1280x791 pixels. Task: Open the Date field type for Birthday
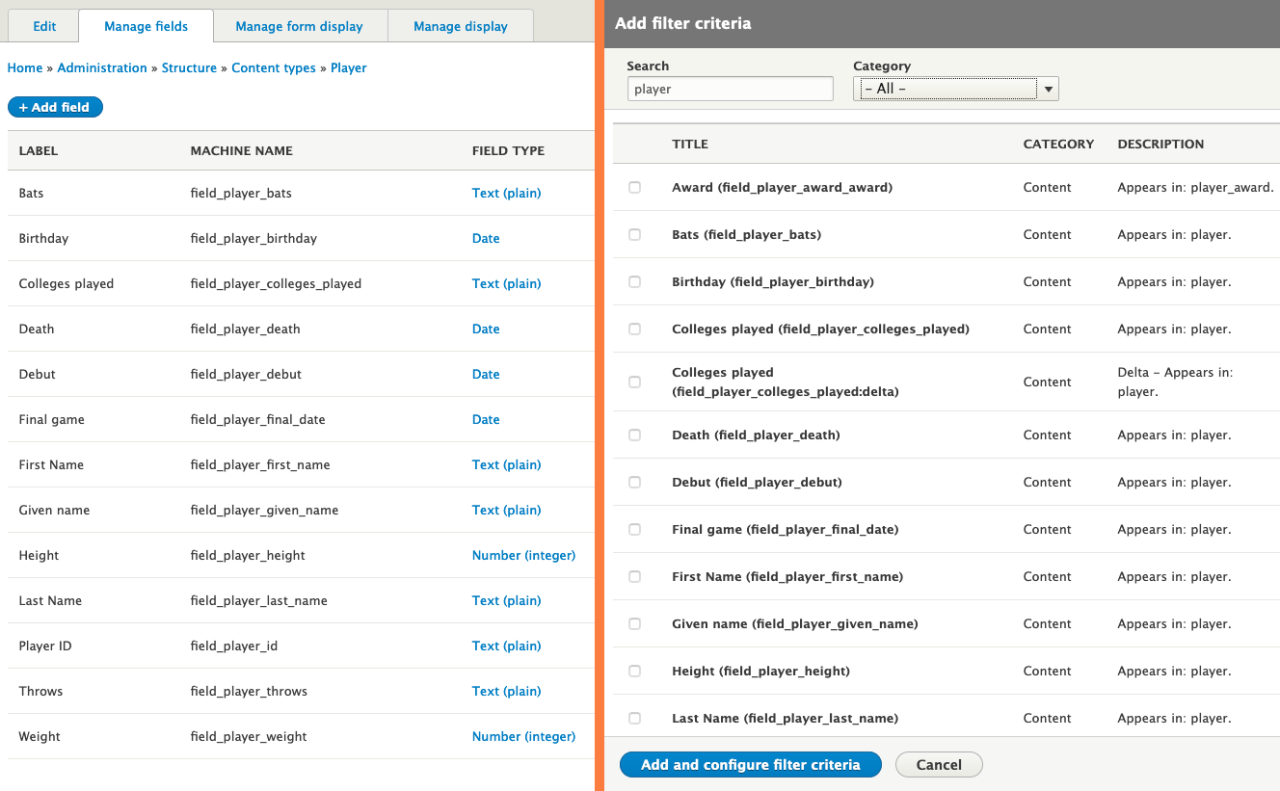(485, 238)
